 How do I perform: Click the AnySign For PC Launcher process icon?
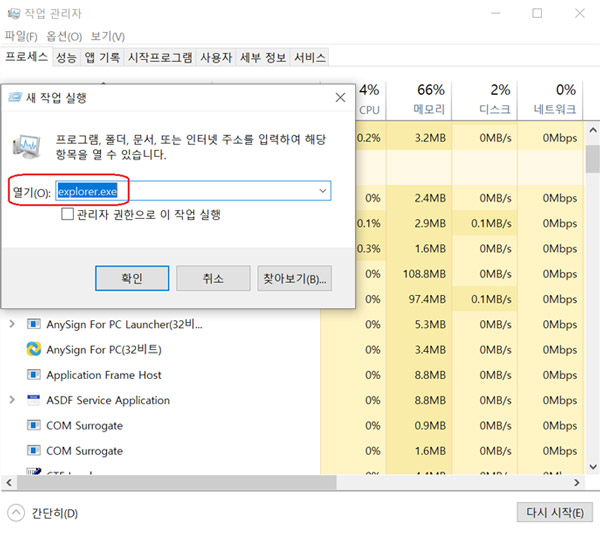(34, 324)
